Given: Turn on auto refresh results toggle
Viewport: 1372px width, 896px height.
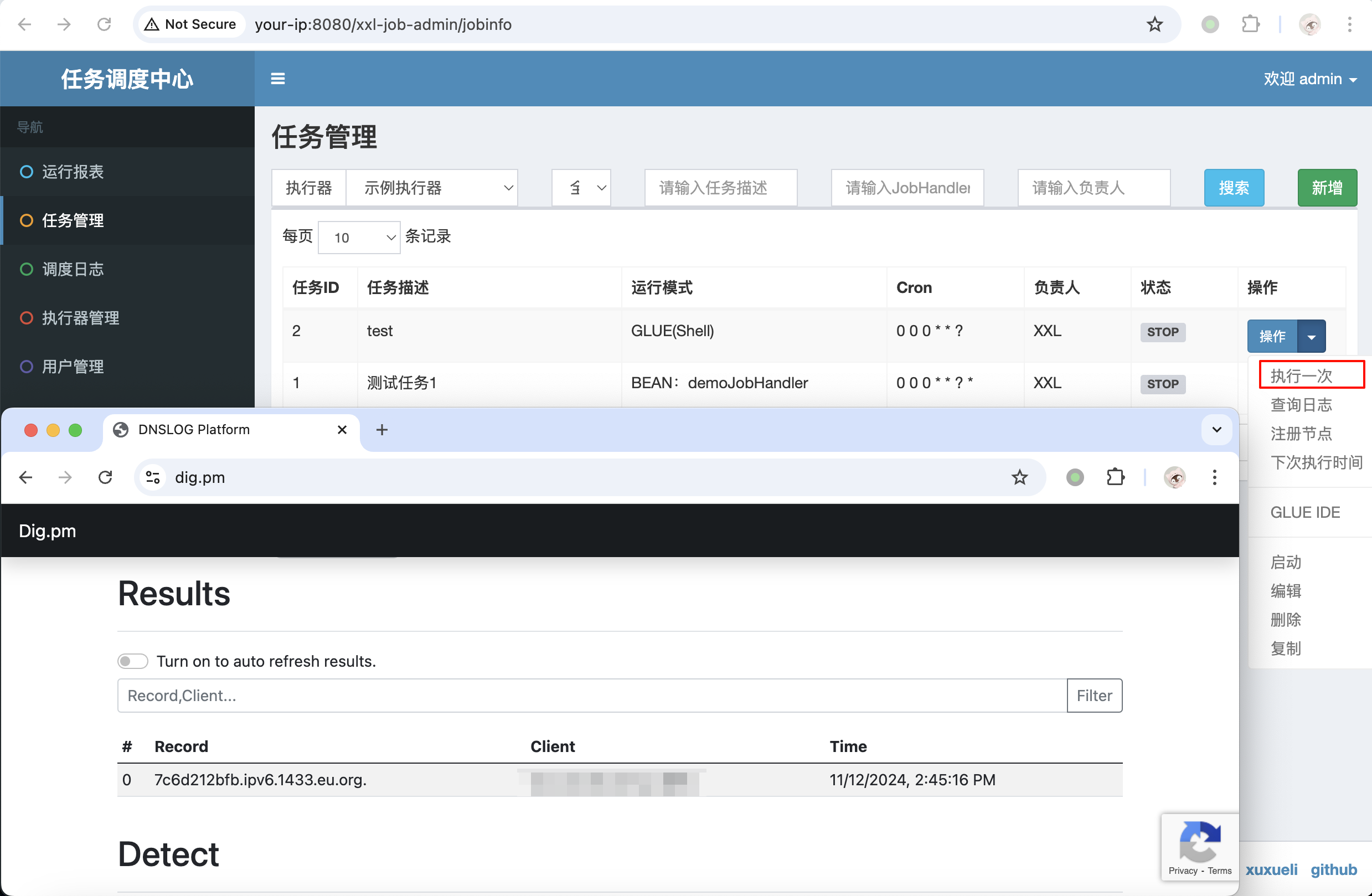Looking at the screenshot, I should [132, 661].
